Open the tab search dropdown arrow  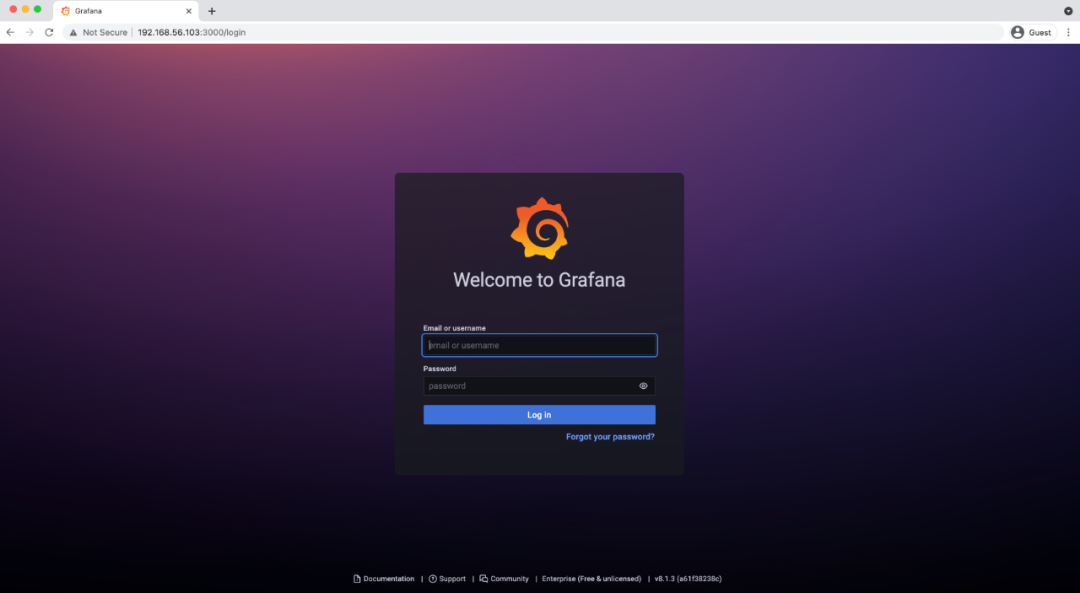click(x=1068, y=11)
